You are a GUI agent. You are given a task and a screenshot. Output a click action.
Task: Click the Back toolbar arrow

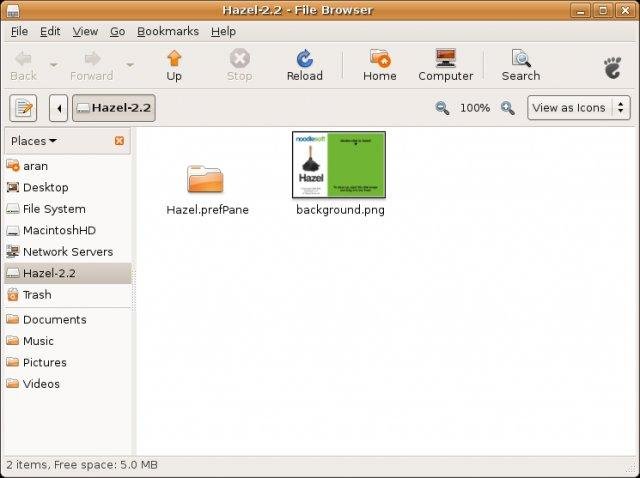23,65
